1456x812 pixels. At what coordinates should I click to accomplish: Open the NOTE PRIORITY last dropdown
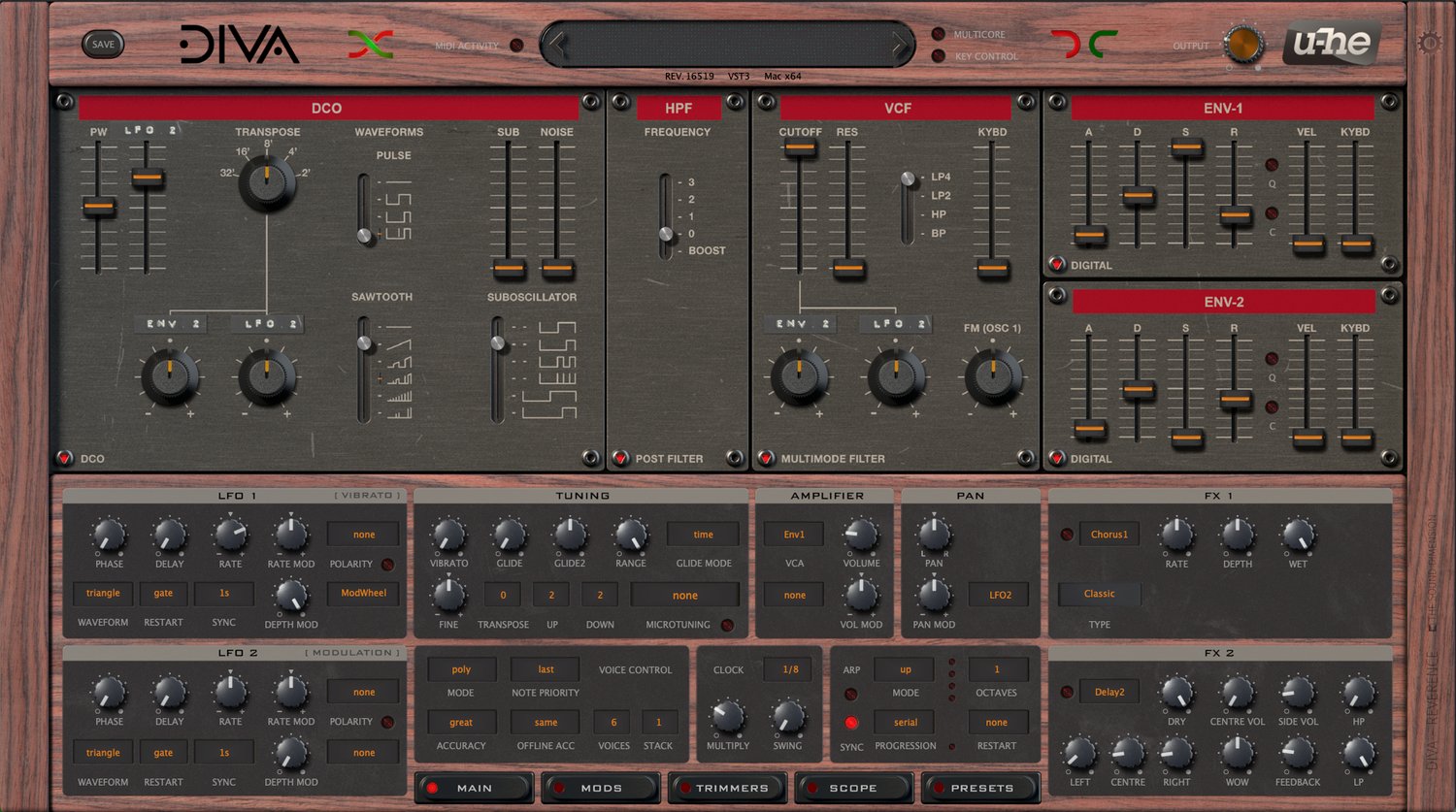pos(546,669)
